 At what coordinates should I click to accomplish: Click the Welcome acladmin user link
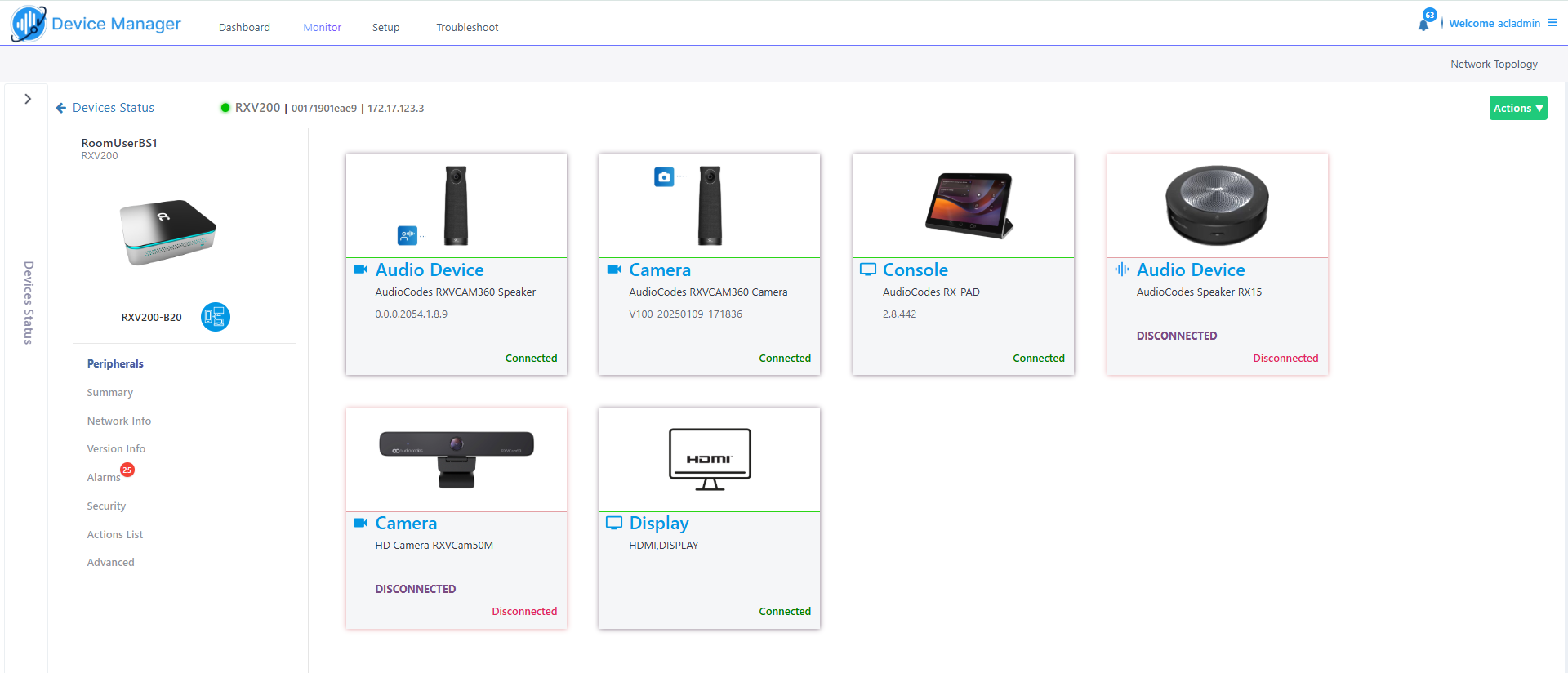(1494, 23)
